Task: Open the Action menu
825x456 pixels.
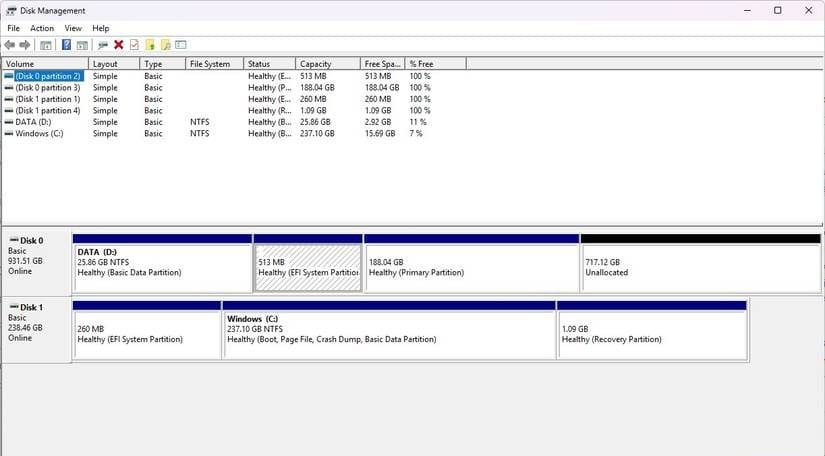Action: coord(42,28)
